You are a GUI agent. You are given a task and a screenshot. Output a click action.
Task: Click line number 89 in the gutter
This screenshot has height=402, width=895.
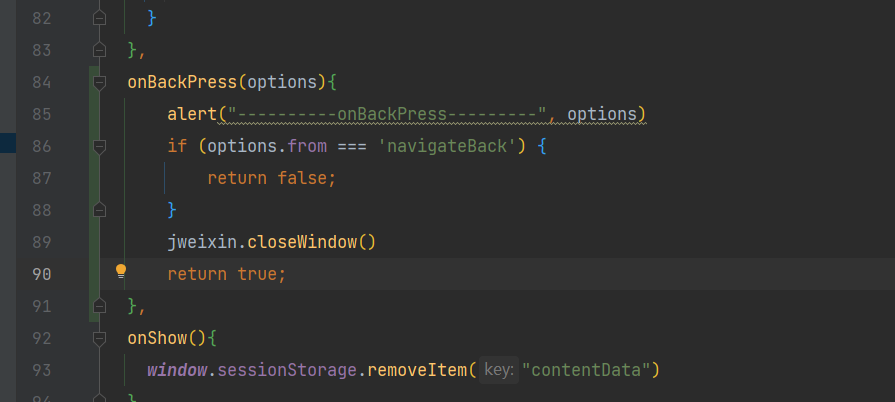(42, 243)
